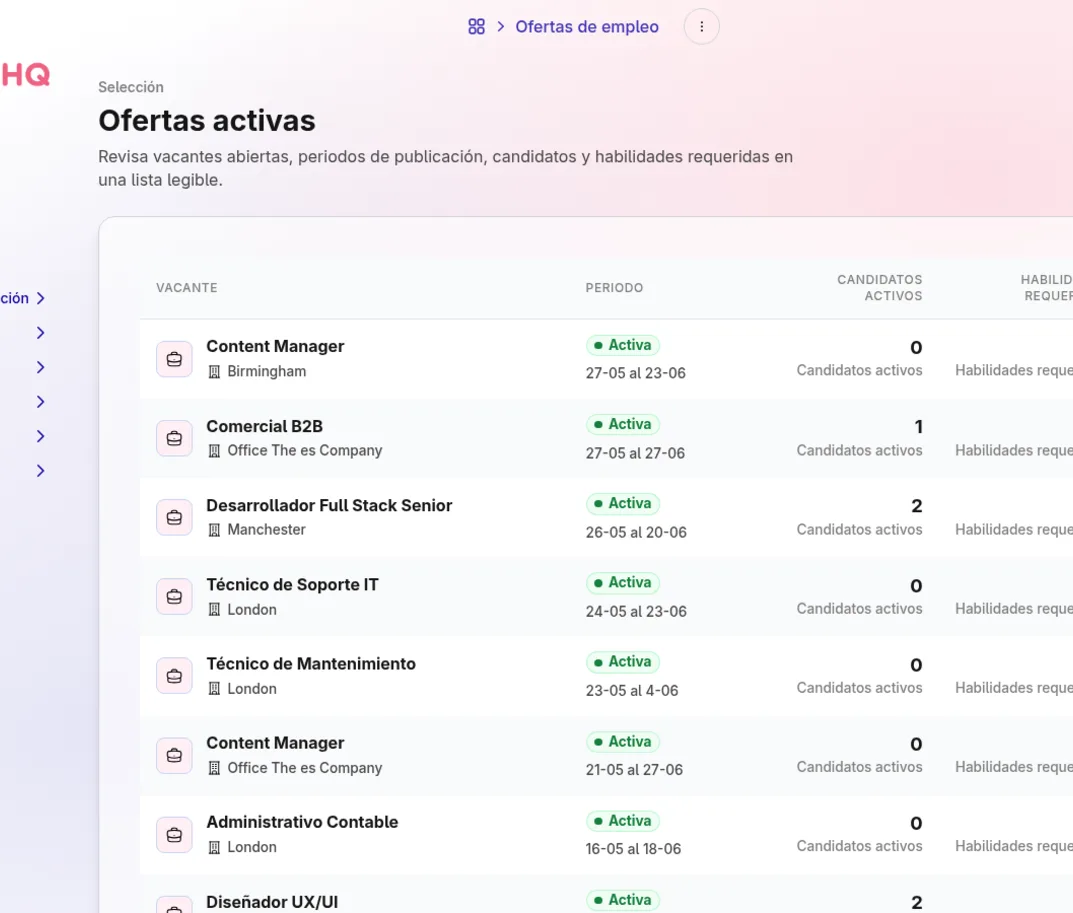Screen dimensions: 1073x913
Task: Click the CANDIDATOS ACTIVOS column header
Action: [x=879, y=287]
